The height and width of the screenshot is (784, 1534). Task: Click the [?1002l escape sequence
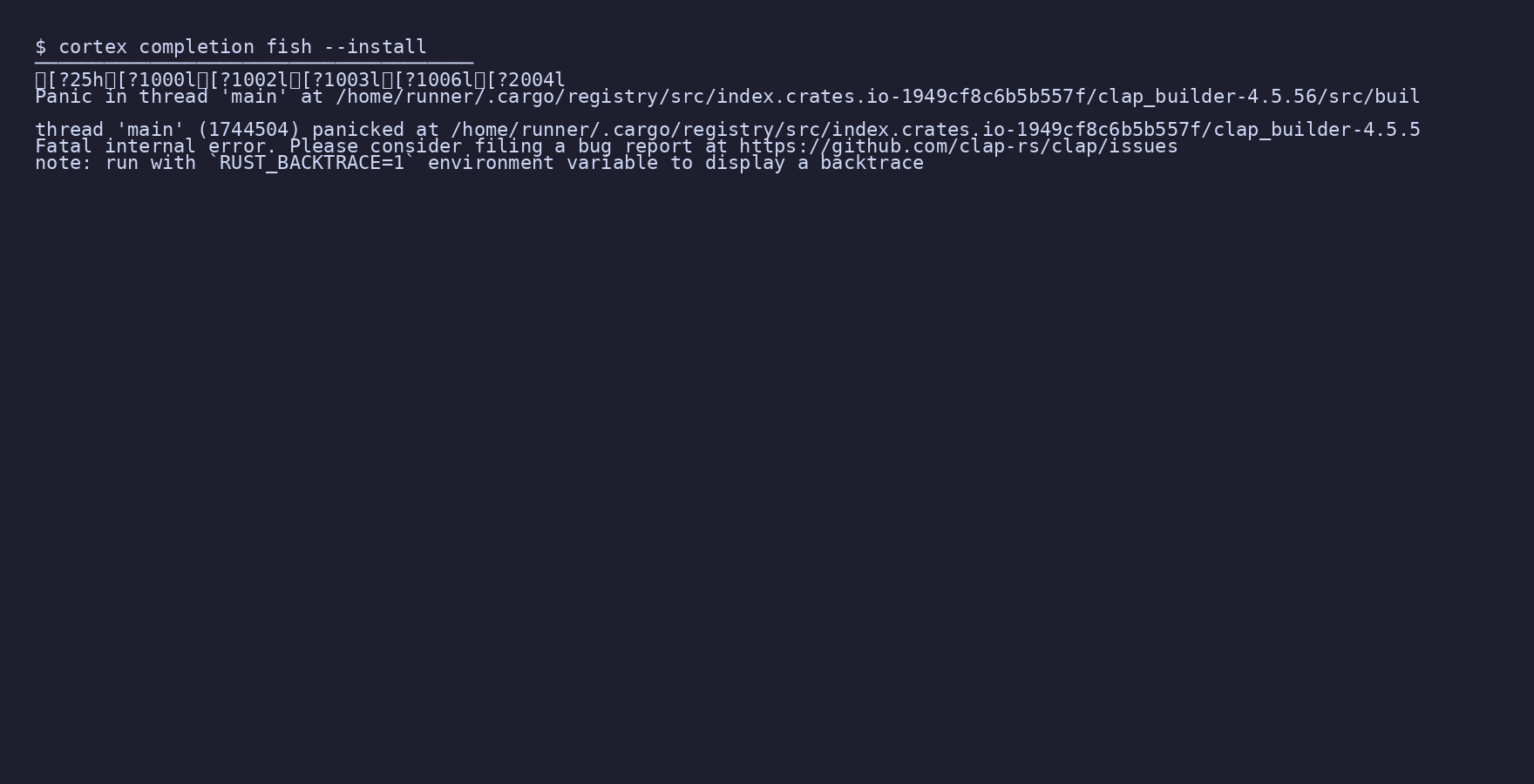tap(248, 80)
